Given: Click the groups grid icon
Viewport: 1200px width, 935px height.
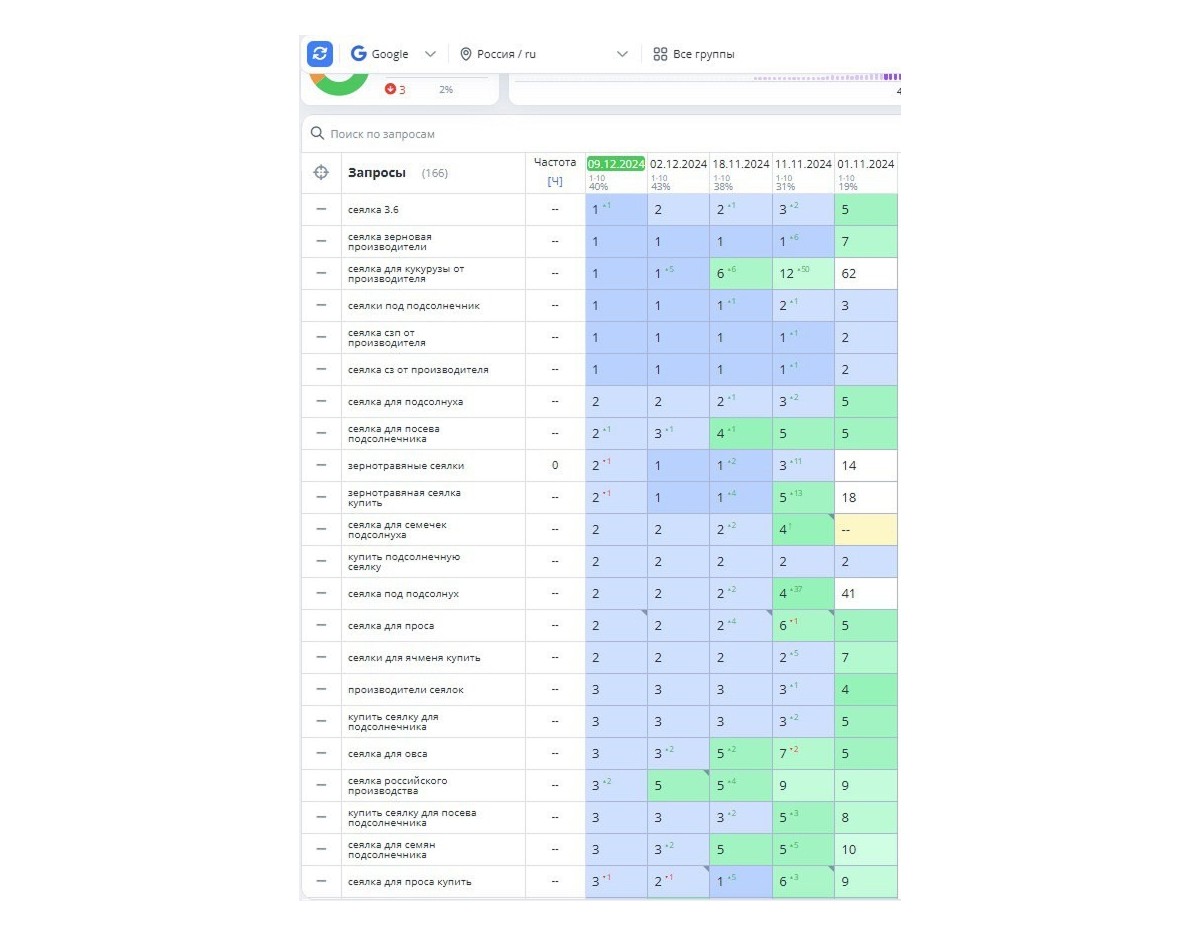Looking at the screenshot, I should [660, 54].
